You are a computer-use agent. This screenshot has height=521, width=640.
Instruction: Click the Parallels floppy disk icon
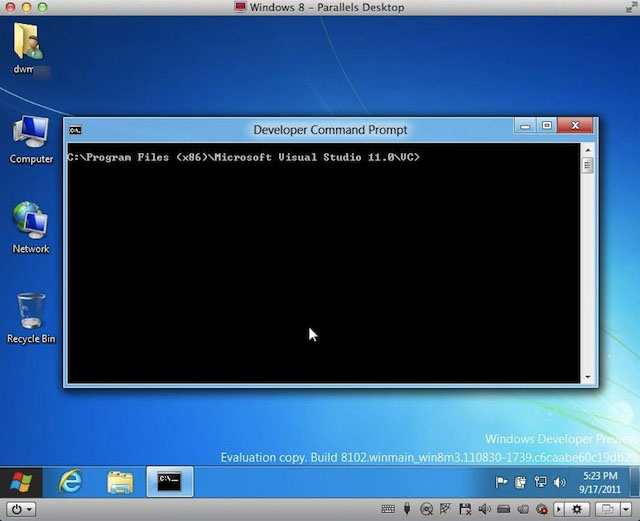pyautogui.click(x=464, y=509)
